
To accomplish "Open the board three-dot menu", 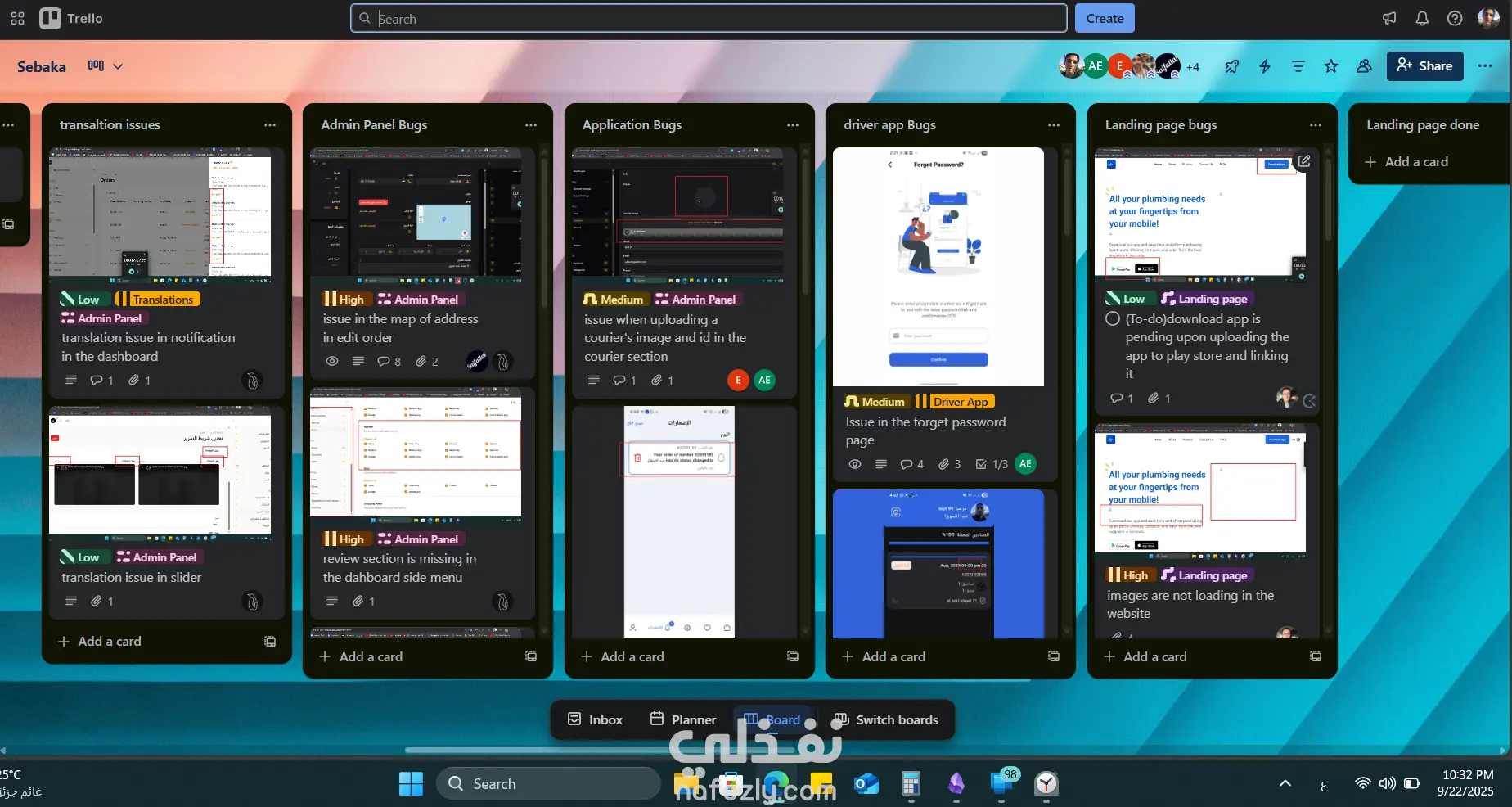I will click(1485, 66).
